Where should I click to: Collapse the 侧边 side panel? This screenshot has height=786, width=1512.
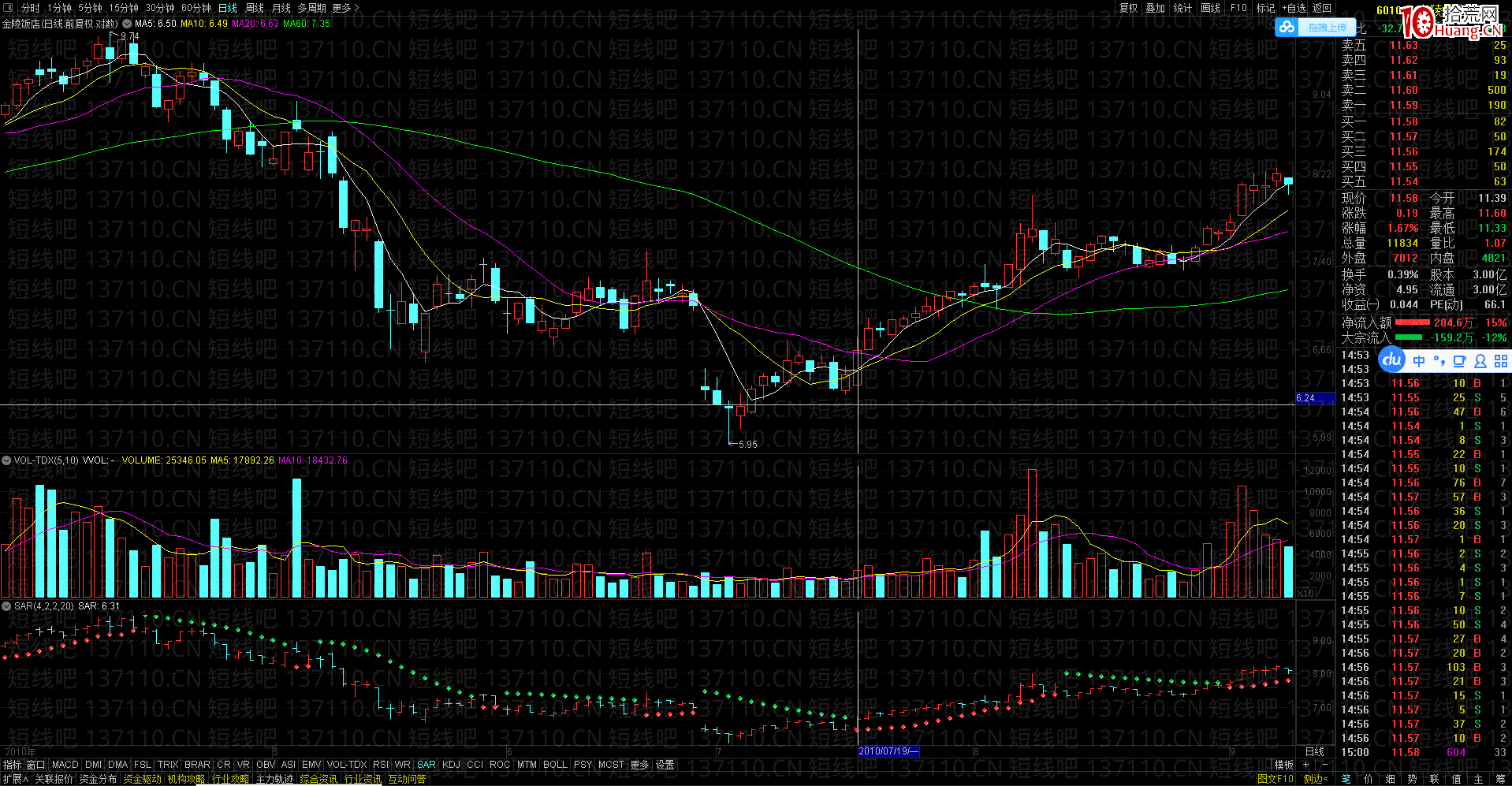click(1316, 779)
